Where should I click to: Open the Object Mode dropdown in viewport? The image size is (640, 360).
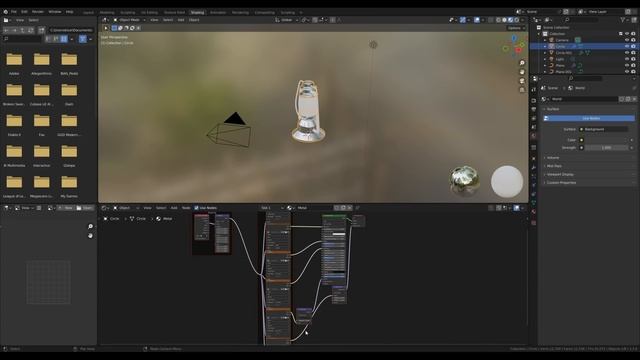(x=129, y=20)
